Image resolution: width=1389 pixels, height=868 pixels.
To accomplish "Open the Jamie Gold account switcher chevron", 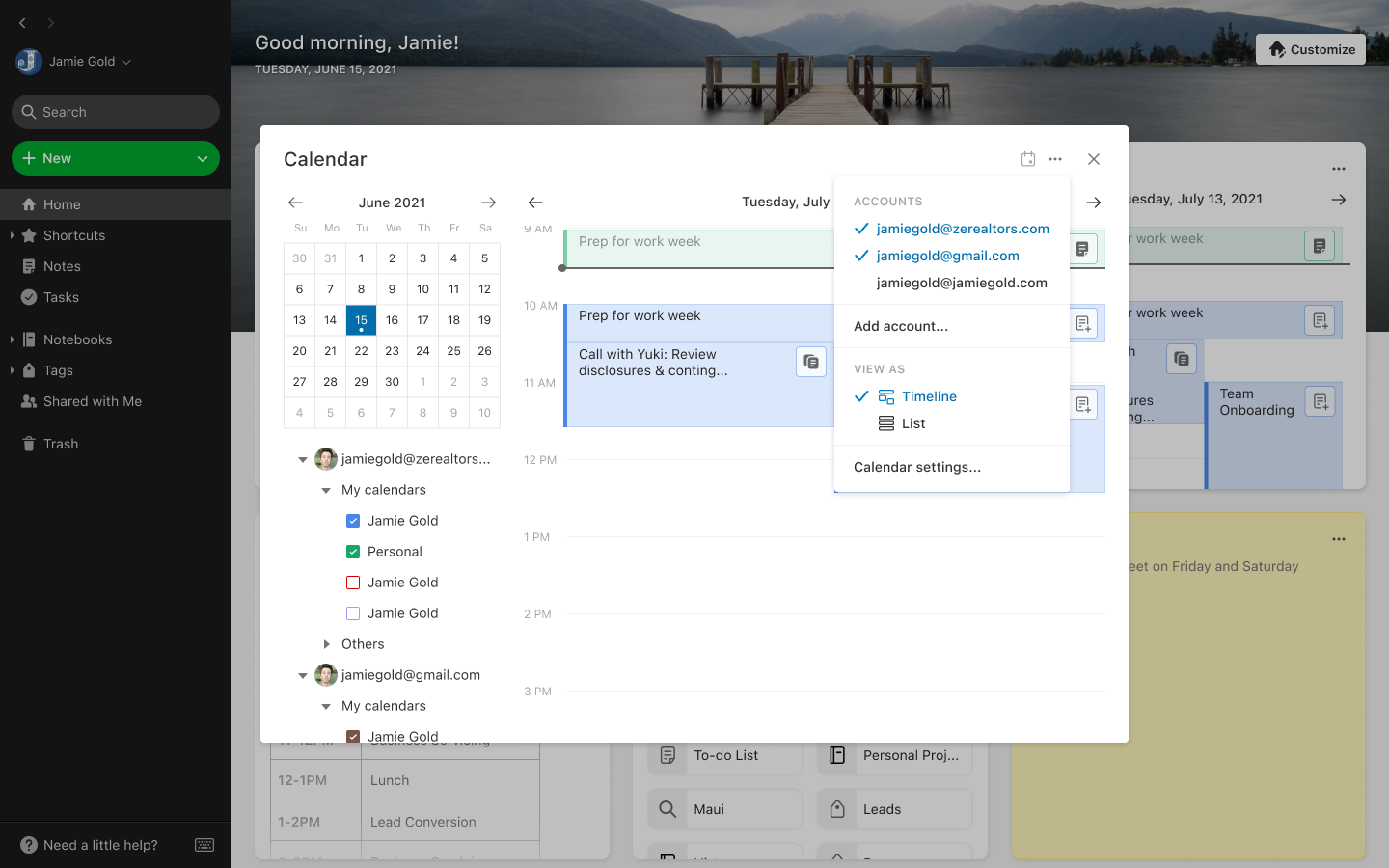I will 126,62.
